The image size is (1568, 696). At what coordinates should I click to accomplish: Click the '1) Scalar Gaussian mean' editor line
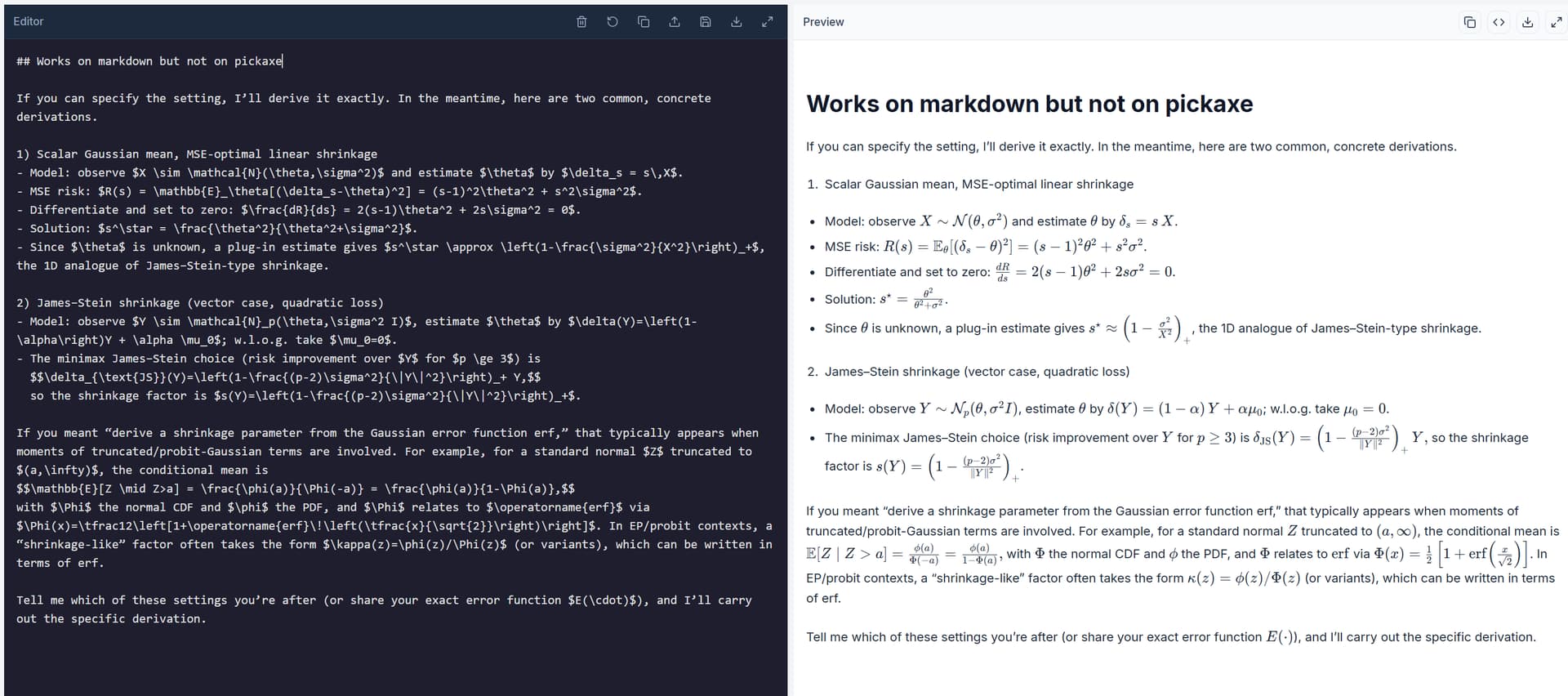pos(197,154)
